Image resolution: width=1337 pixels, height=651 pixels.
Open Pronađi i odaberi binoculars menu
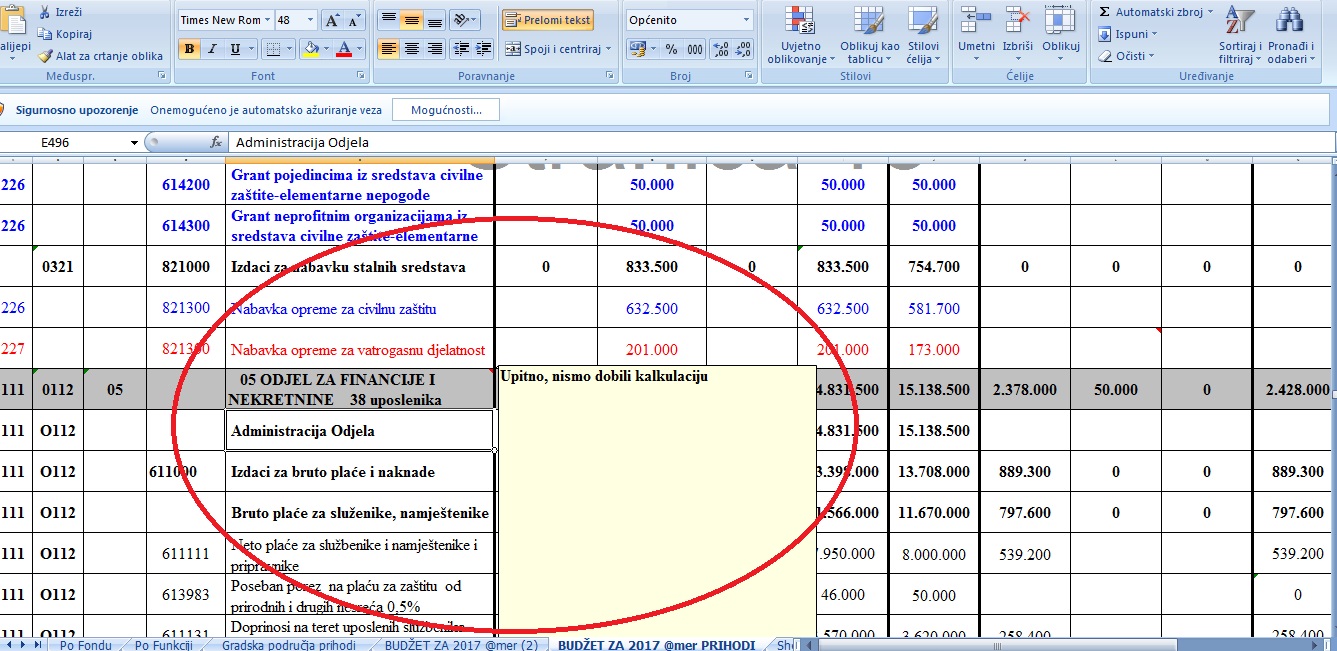tap(1289, 35)
